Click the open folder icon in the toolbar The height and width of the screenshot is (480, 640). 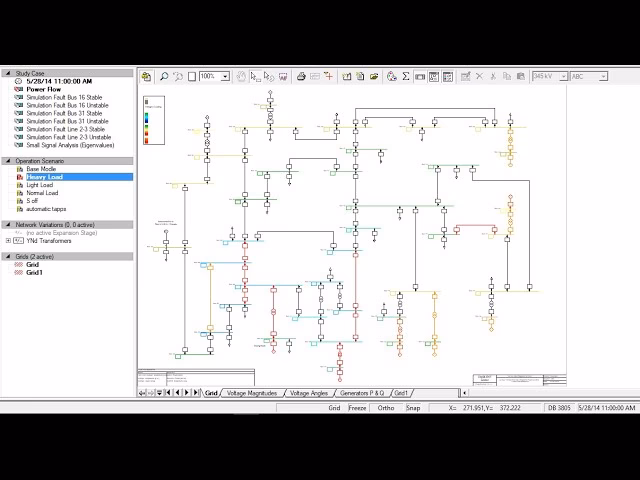tap(373, 76)
